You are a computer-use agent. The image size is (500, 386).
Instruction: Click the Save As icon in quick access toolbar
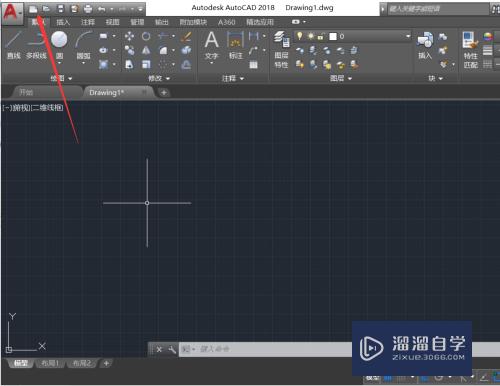pos(74,9)
